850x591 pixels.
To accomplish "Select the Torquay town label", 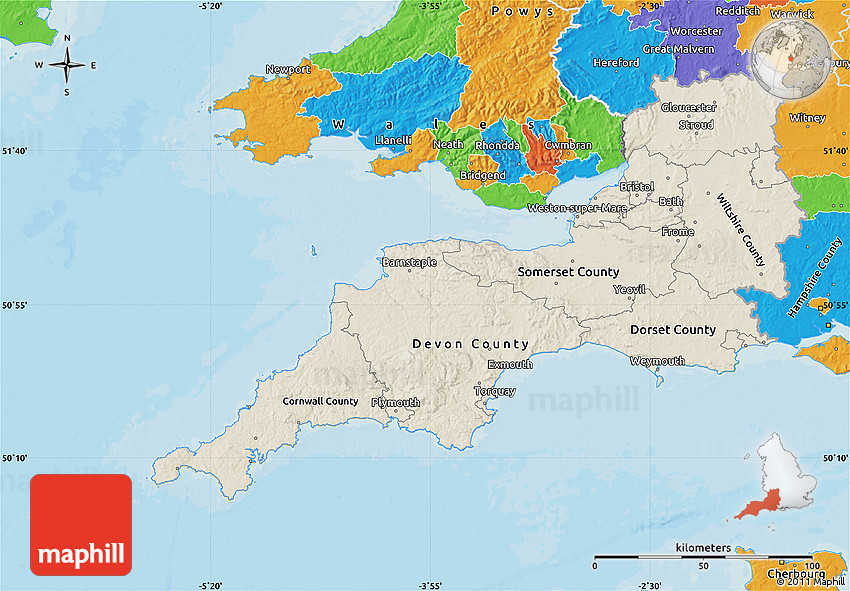I will click(496, 391).
